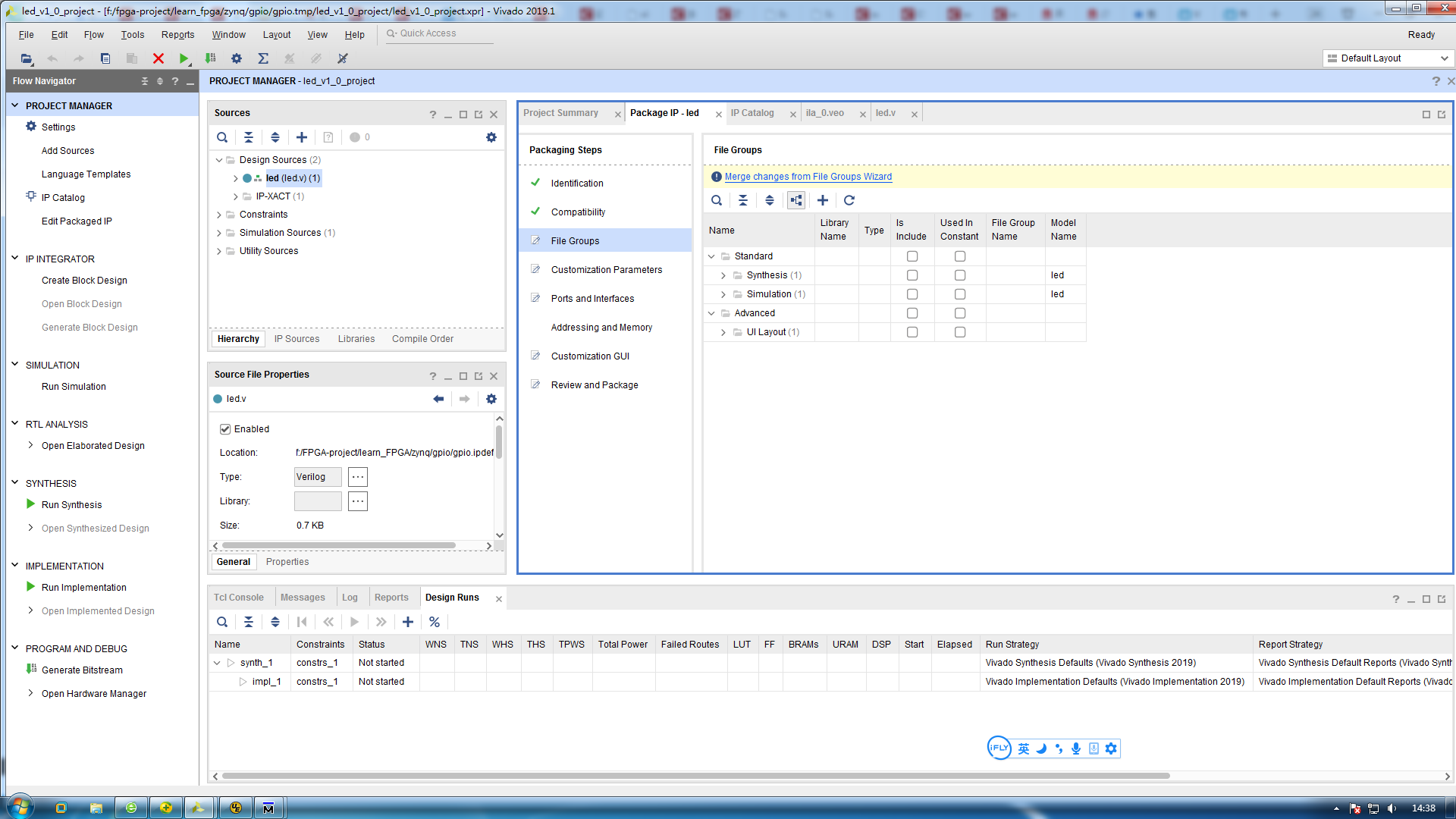Click the red X cancel icon in the toolbar
This screenshot has height=819, width=1456.
click(x=158, y=58)
